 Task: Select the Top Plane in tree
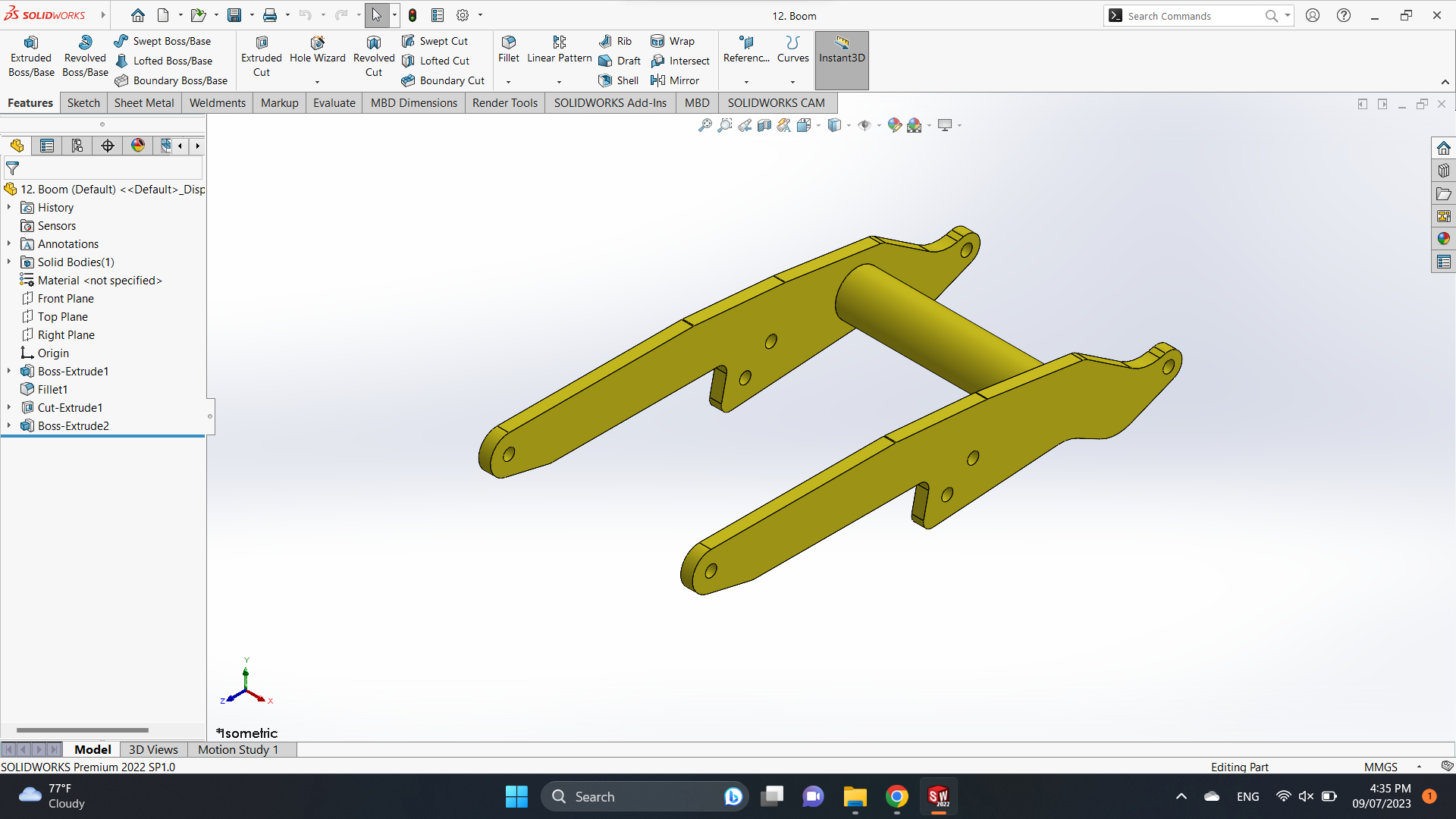tap(62, 317)
